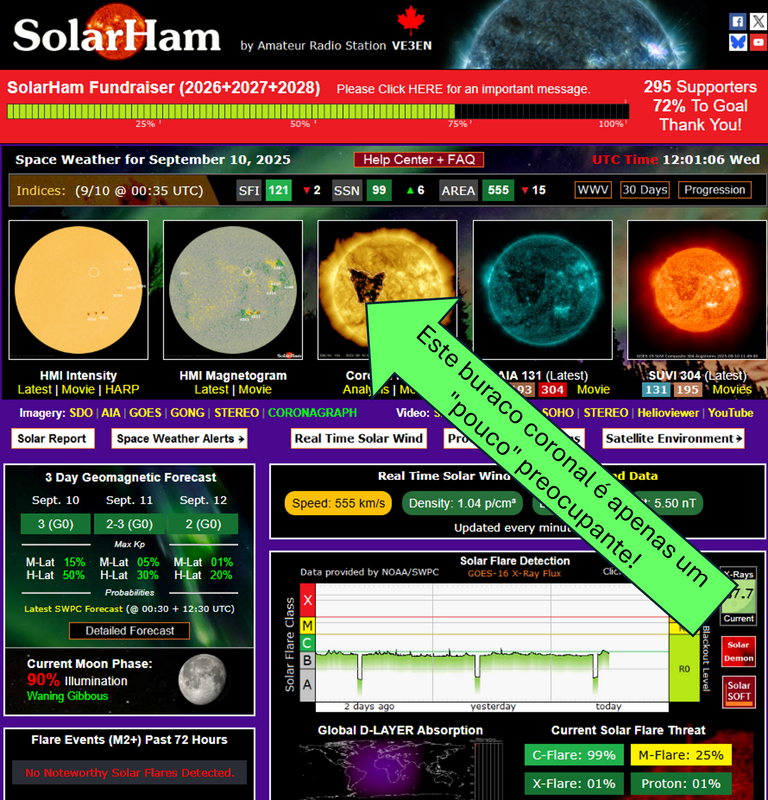Open the Solar Report button
This screenshot has width=768, height=800.
(x=52, y=438)
